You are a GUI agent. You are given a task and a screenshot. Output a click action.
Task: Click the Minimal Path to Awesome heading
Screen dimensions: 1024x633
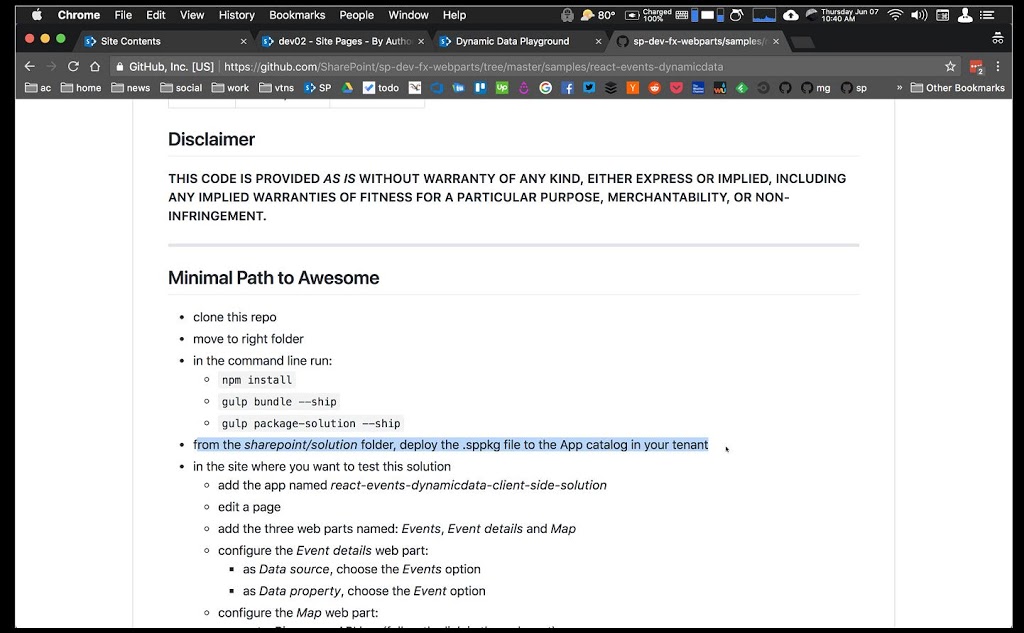pos(274,278)
